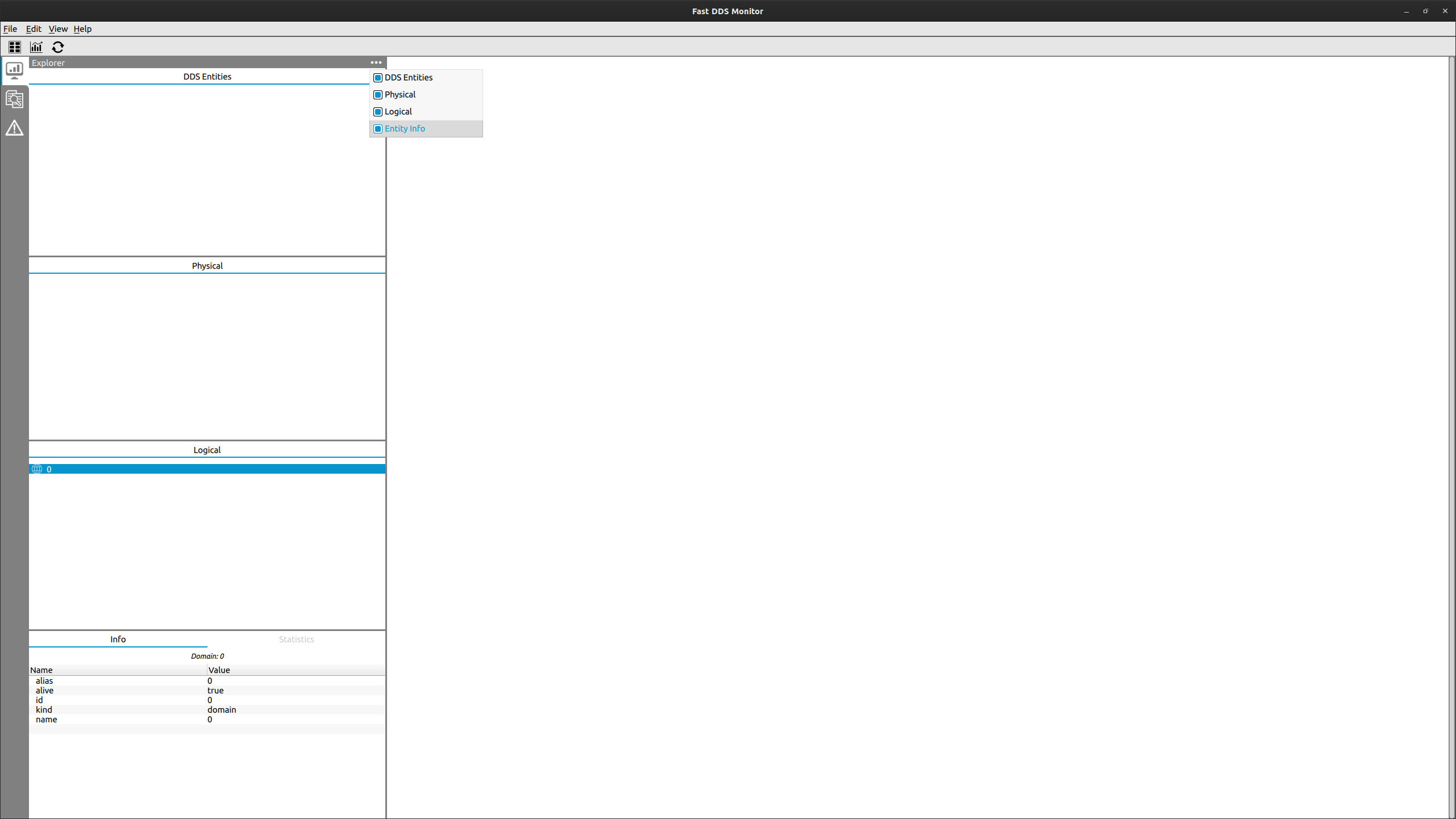Minimize the Fast DDS Monitor window
The height and width of the screenshot is (819, 1456).
point(1407,11)
